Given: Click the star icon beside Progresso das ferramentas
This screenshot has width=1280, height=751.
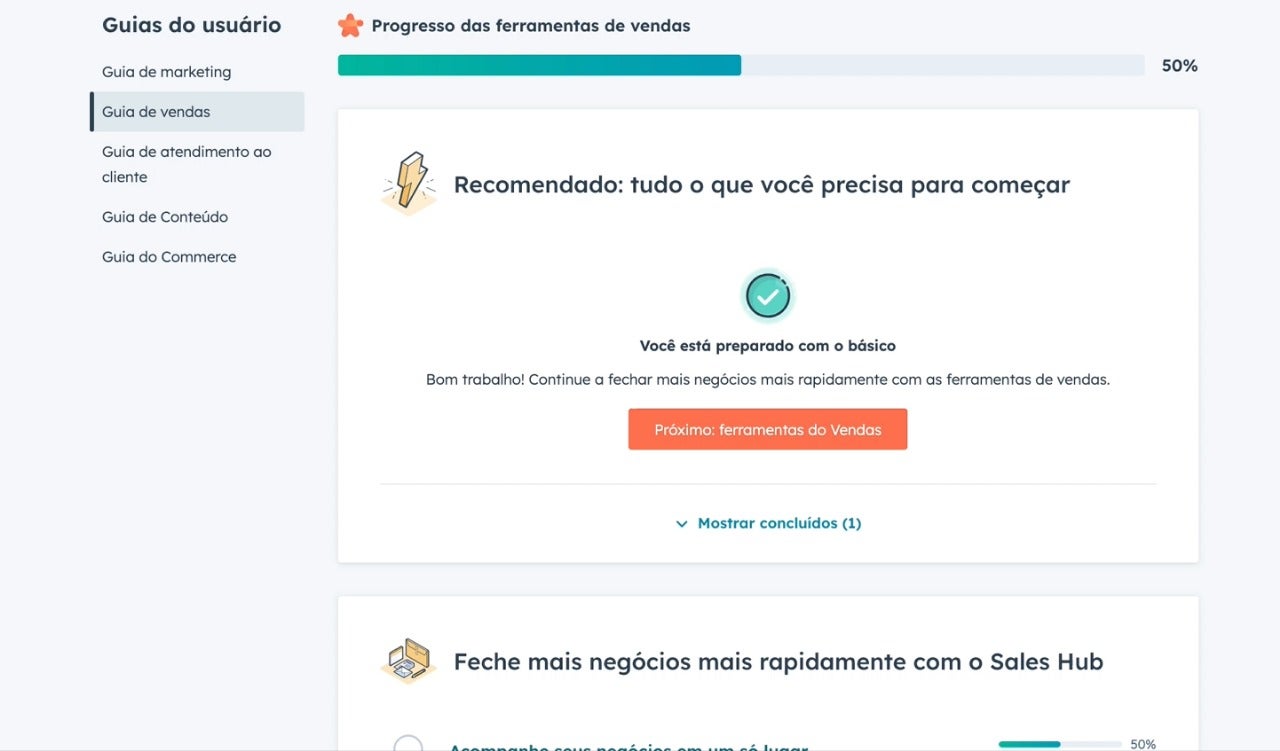Looking at the screenshot, I should pos(350,26).
